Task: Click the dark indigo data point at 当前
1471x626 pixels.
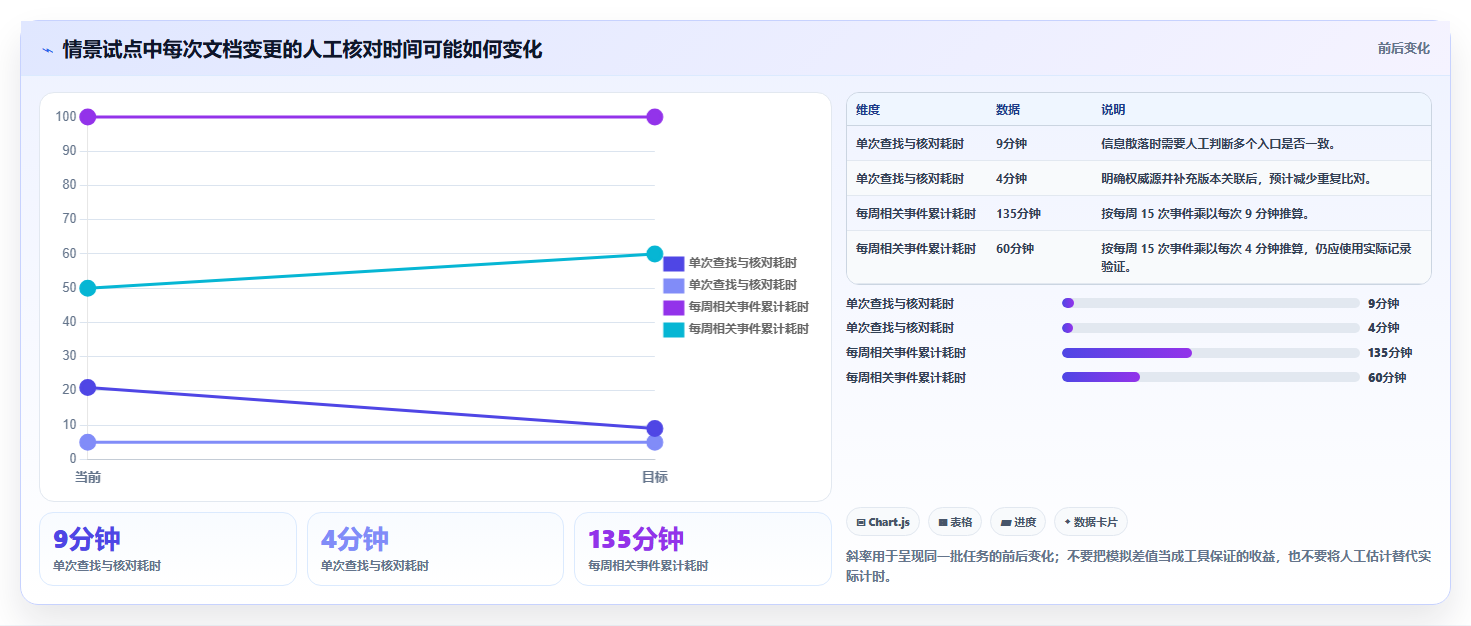Action: tap(88, 387)
